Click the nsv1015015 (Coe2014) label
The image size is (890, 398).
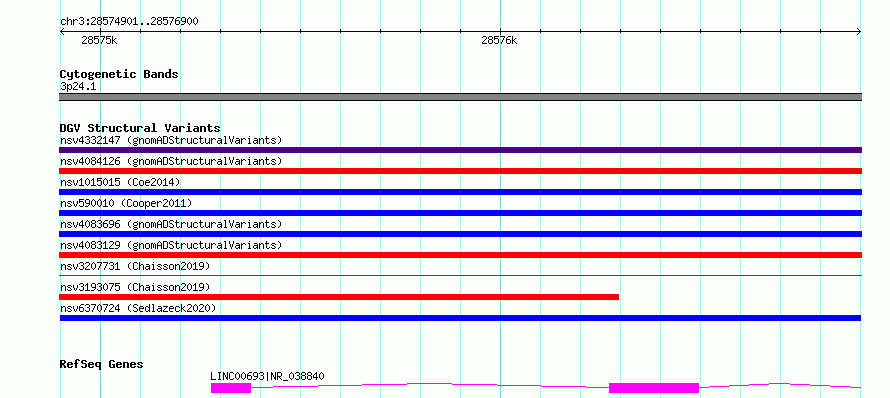(x=120, y=182)
